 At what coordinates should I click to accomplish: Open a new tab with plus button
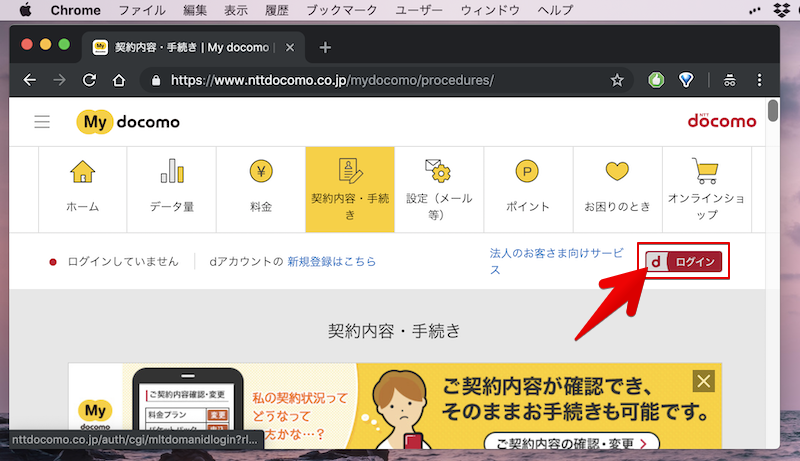[325, 47]
